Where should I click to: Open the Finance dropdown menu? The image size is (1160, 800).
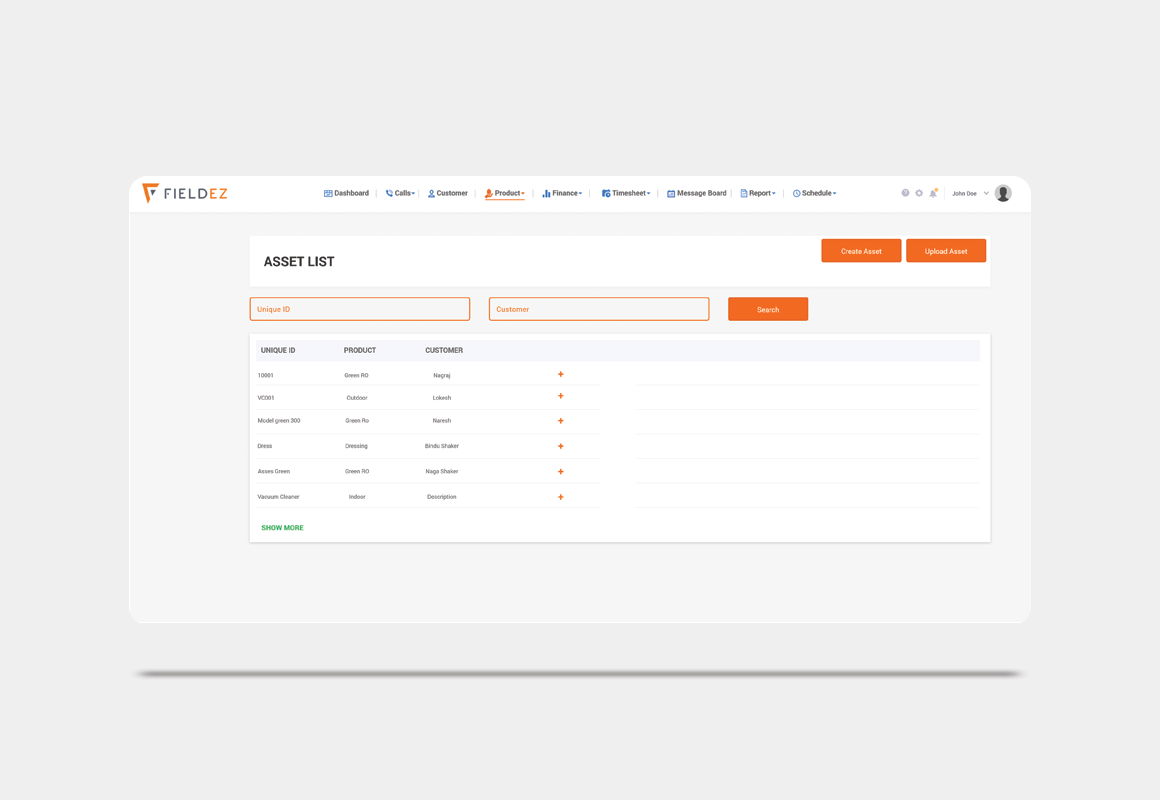pos(562,193)
